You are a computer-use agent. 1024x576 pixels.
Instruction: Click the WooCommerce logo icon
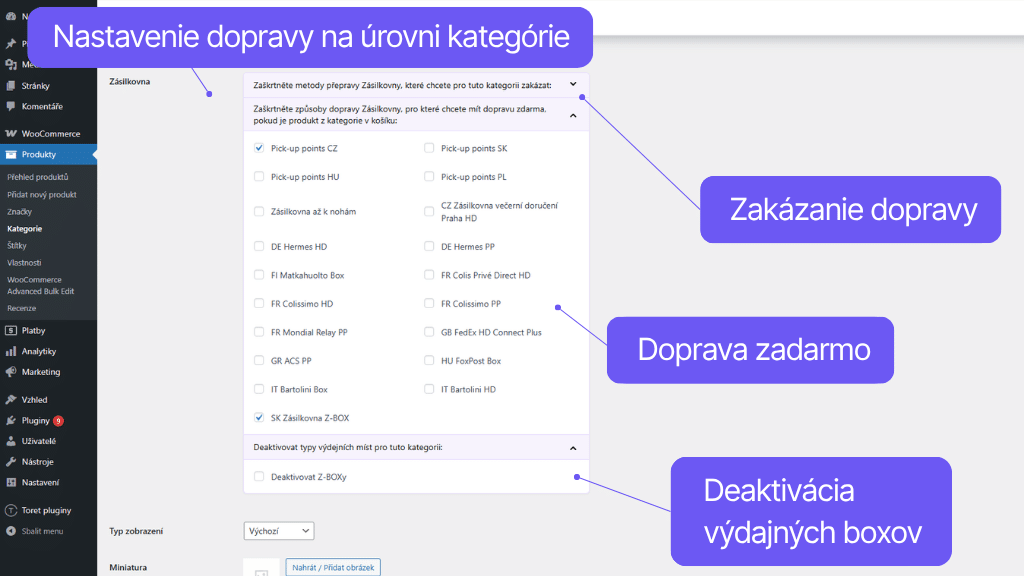click(x=10, y=133)
